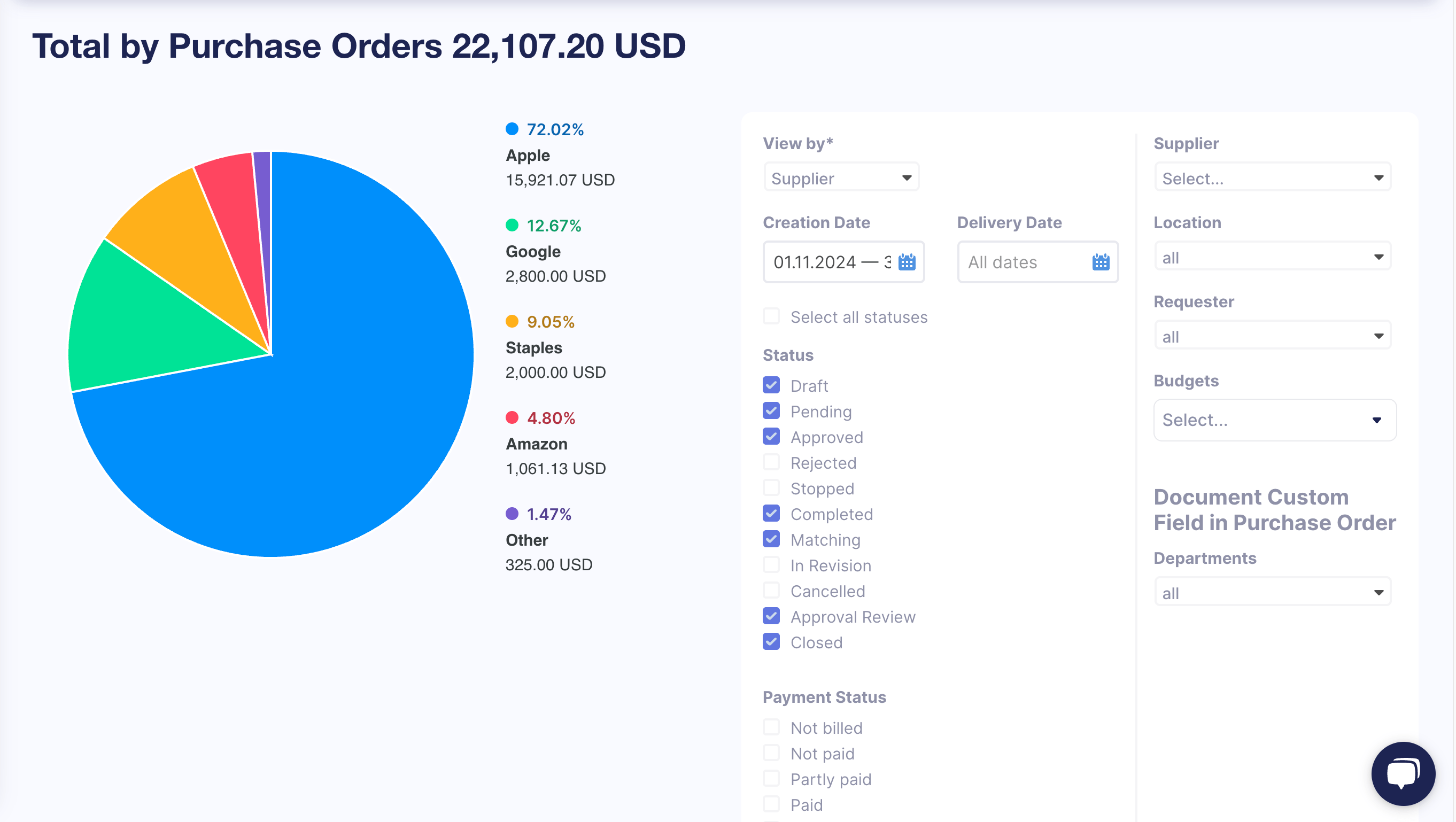Click the green Google legend dot
The width and height of the screenshot is (1456, 822).
[512, 225]
